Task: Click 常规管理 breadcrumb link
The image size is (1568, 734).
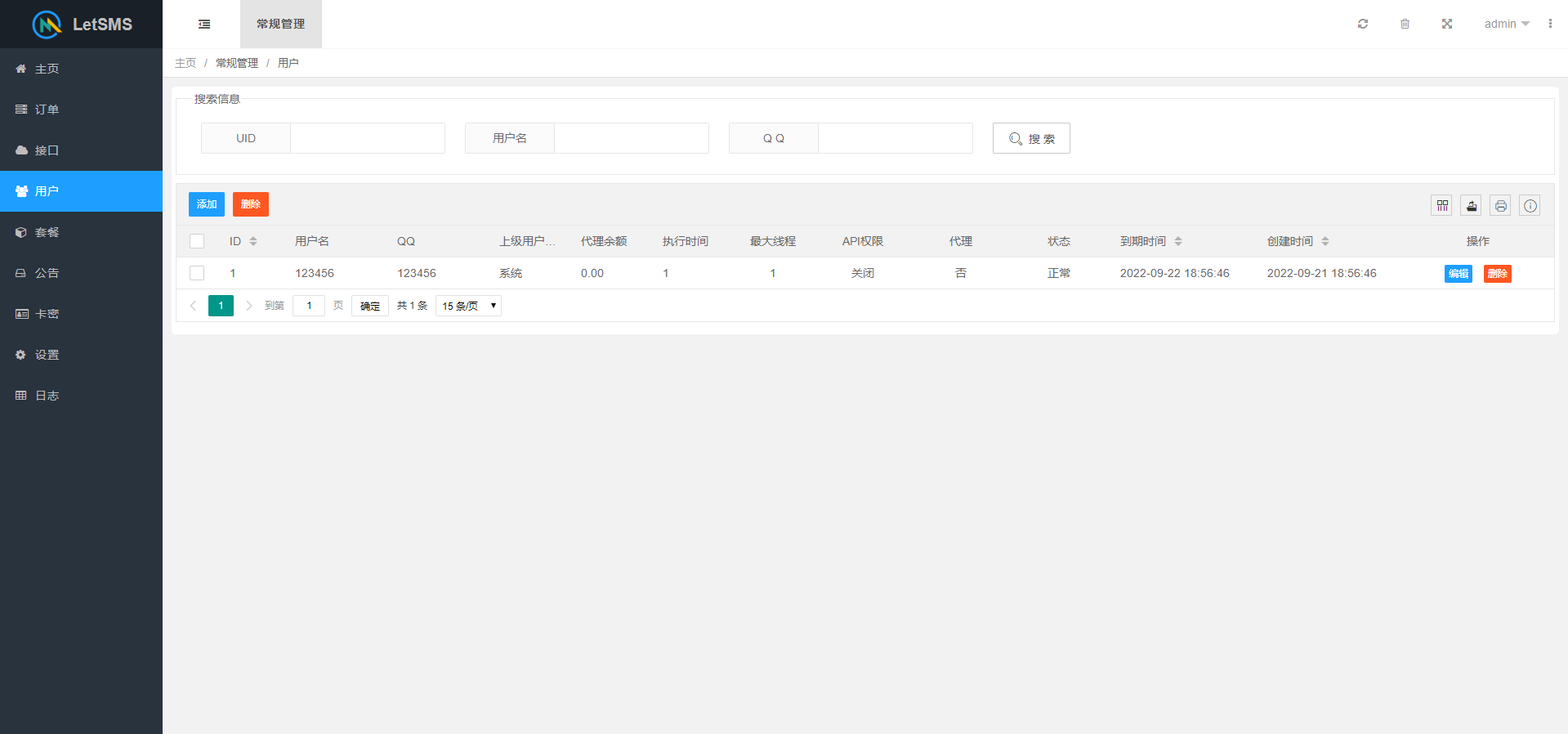Action: tap(237, 63)
